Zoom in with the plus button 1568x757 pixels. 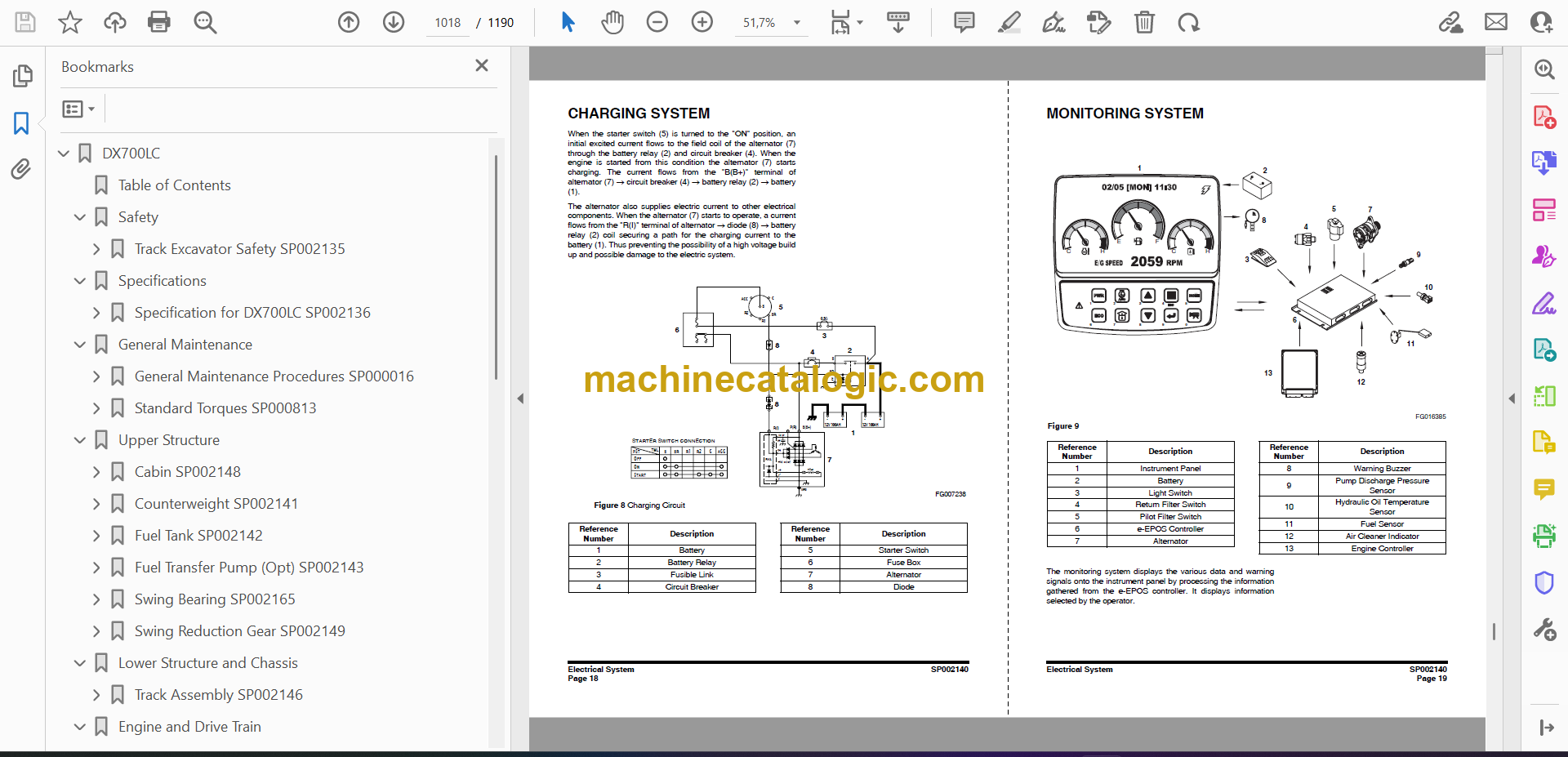point(702,22)
